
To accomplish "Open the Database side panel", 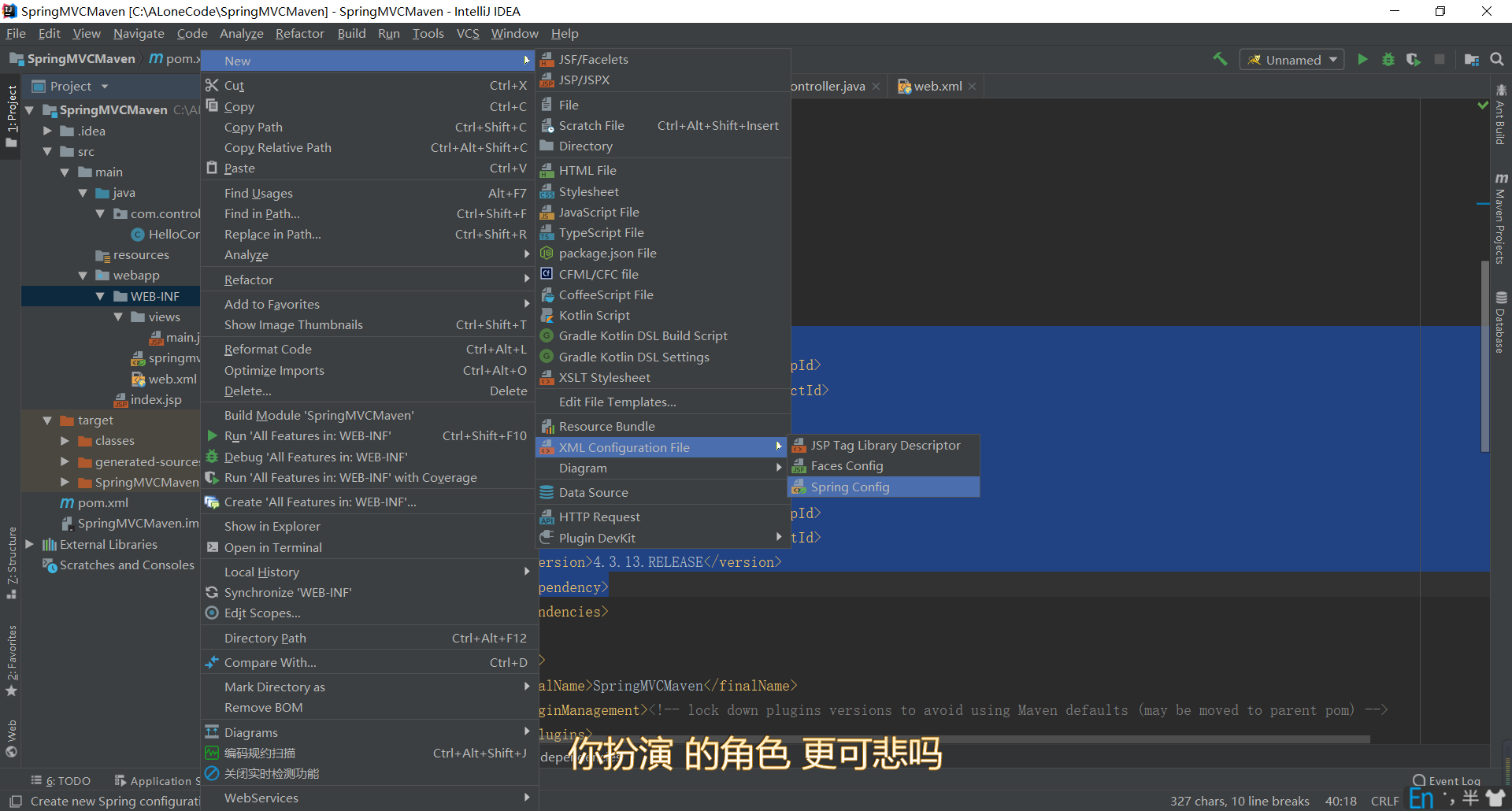I will [1501, 322].
